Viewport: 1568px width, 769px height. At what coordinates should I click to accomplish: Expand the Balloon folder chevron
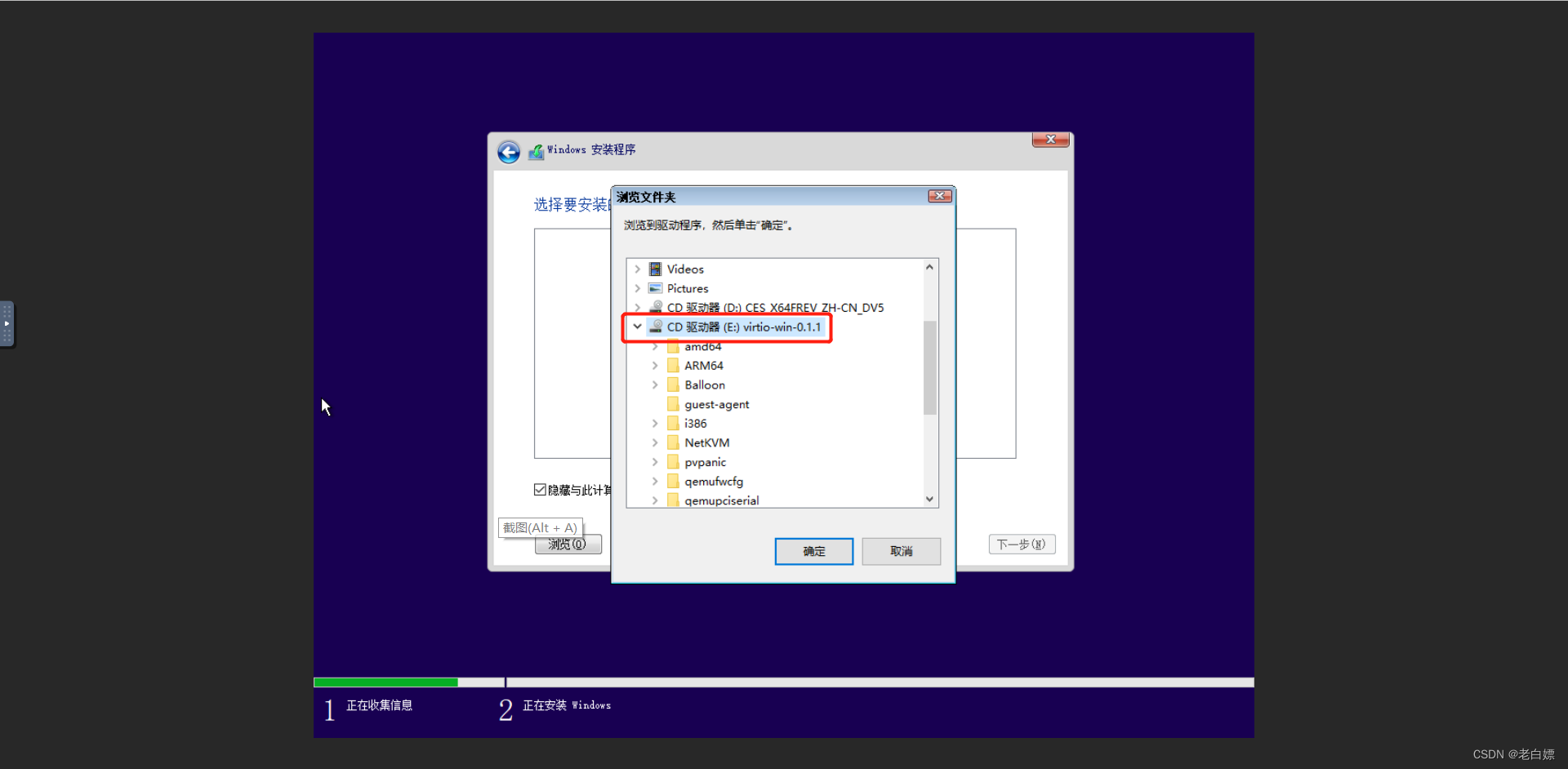655,384
